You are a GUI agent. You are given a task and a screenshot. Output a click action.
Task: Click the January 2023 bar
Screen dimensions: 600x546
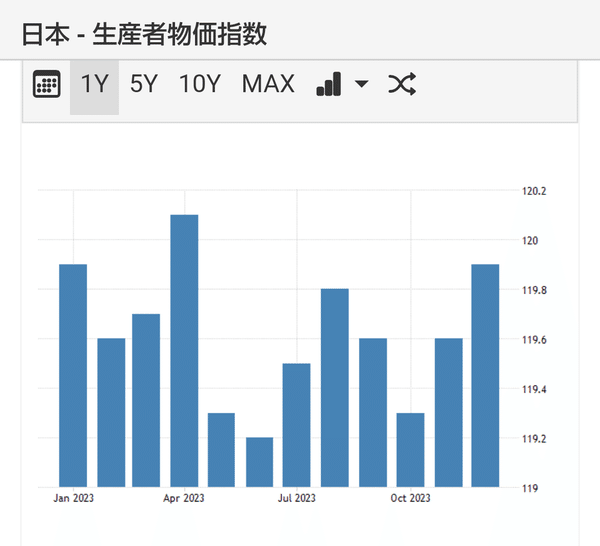[73, 375]
